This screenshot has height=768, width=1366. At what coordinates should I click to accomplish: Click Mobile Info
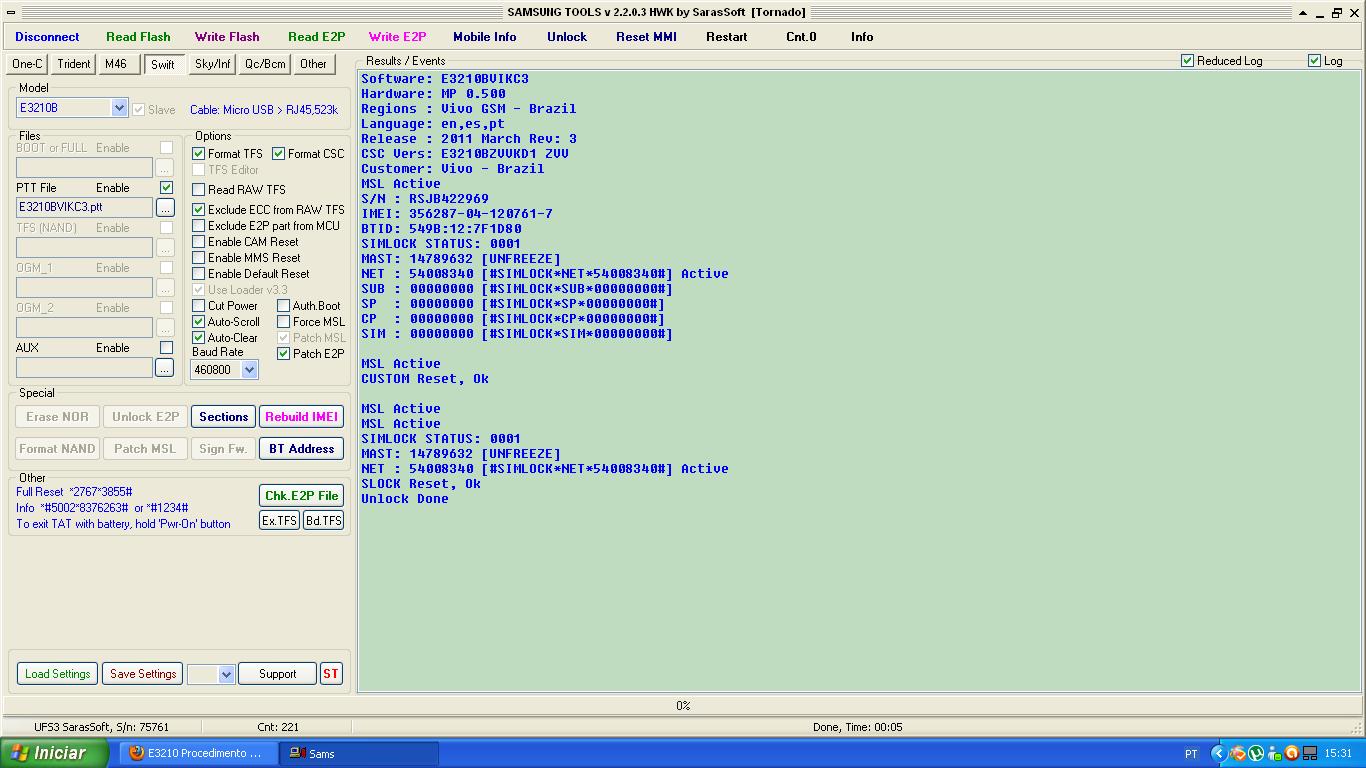tap(485, 37)
